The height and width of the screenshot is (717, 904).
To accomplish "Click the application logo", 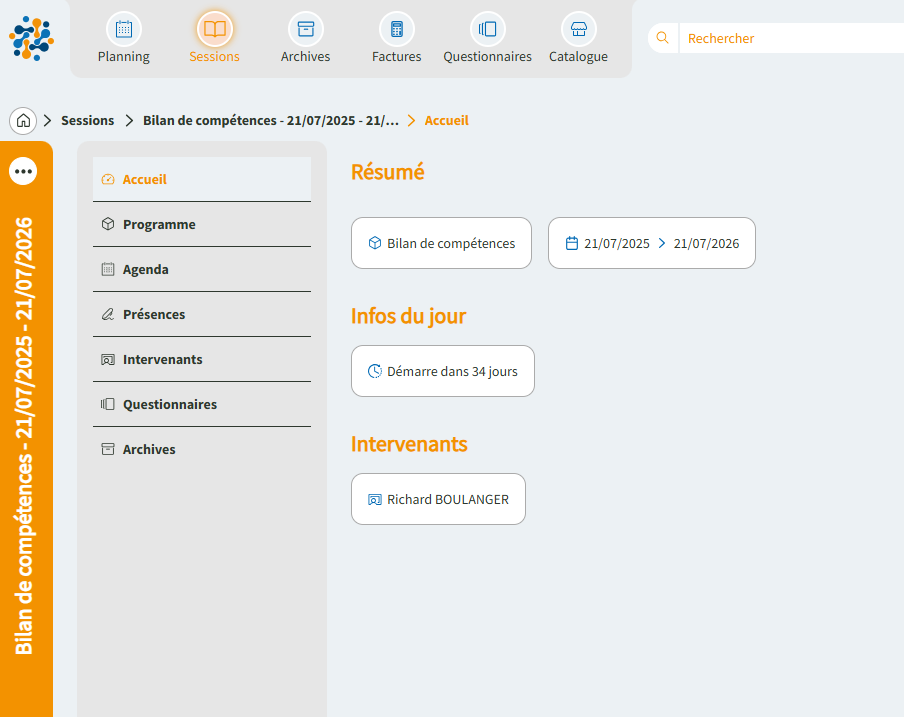I will (x=31, y=38).
